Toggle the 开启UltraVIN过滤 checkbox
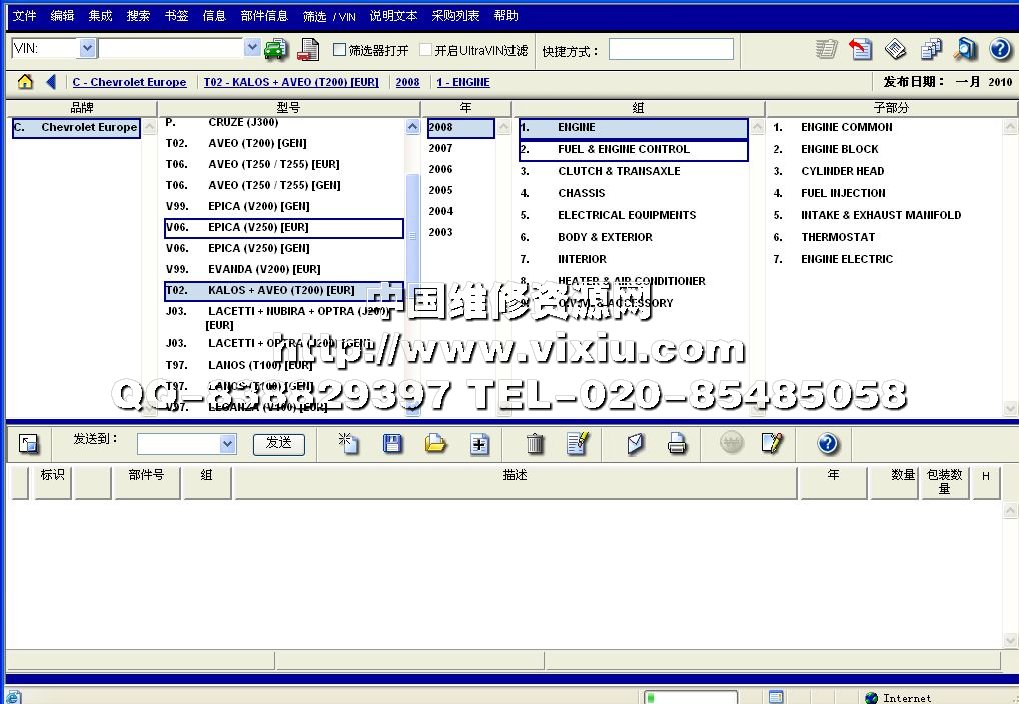Screen dimensions: 1019x704 pos(425,50)
